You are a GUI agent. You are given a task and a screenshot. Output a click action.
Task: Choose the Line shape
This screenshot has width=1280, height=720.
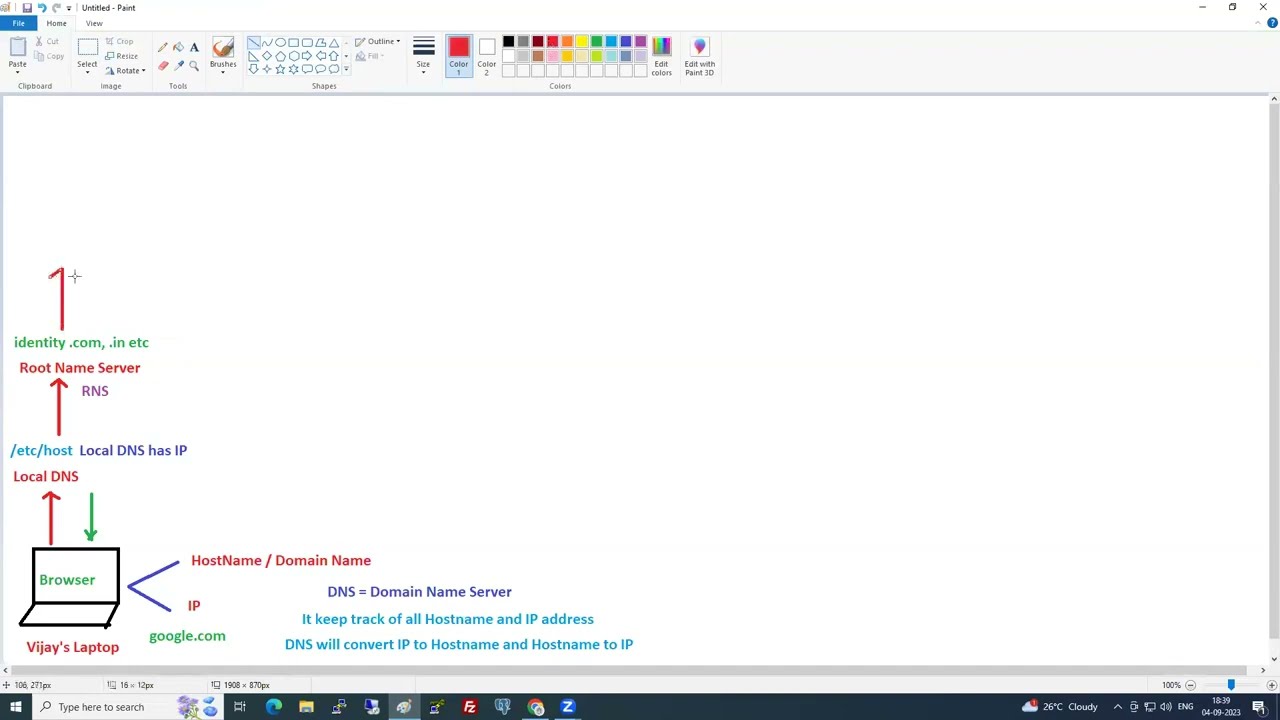click(254, 43)
